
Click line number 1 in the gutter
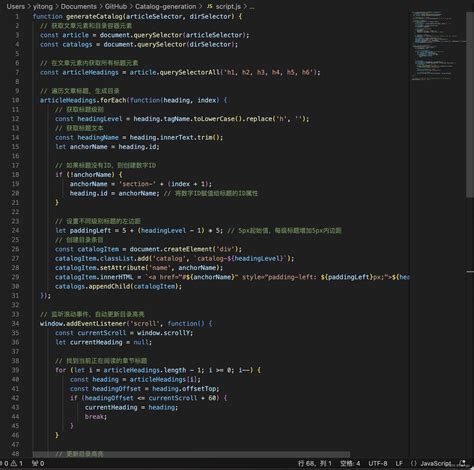(x=17, y=16)
